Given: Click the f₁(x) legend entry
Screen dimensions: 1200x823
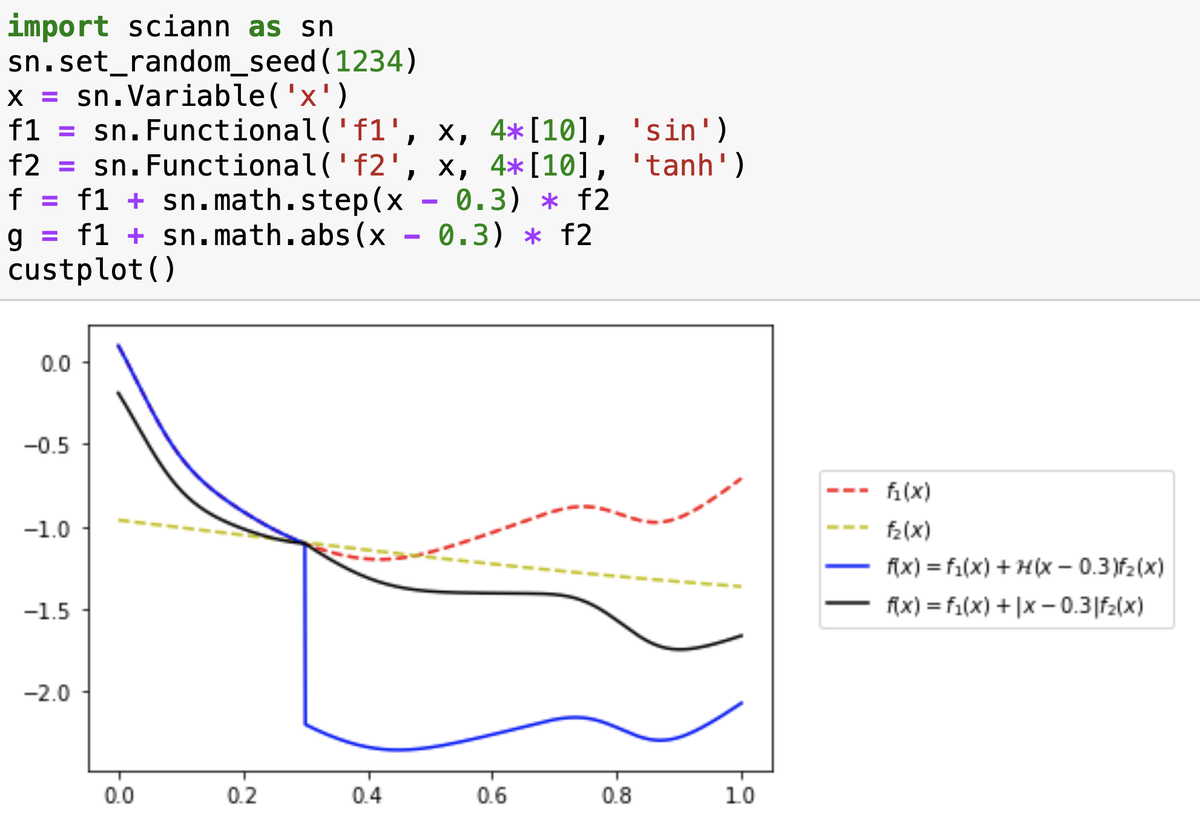Looking at the screenshot, I should point(880,491).
